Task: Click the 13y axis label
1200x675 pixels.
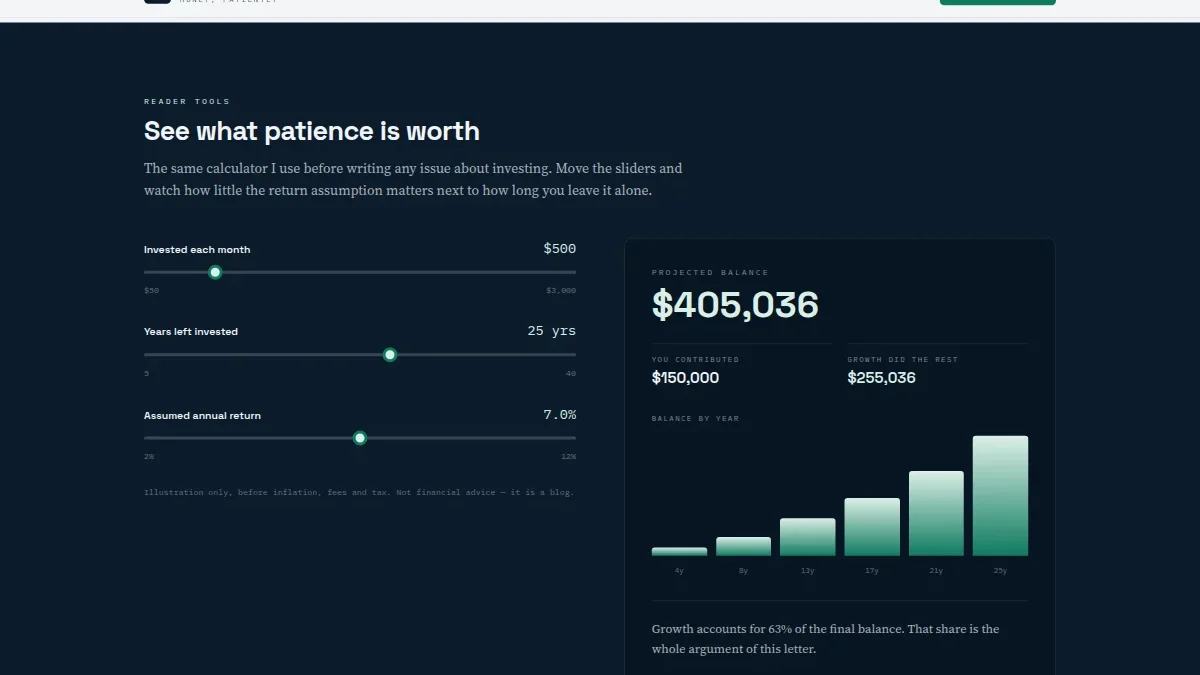Action: point(808,571)
